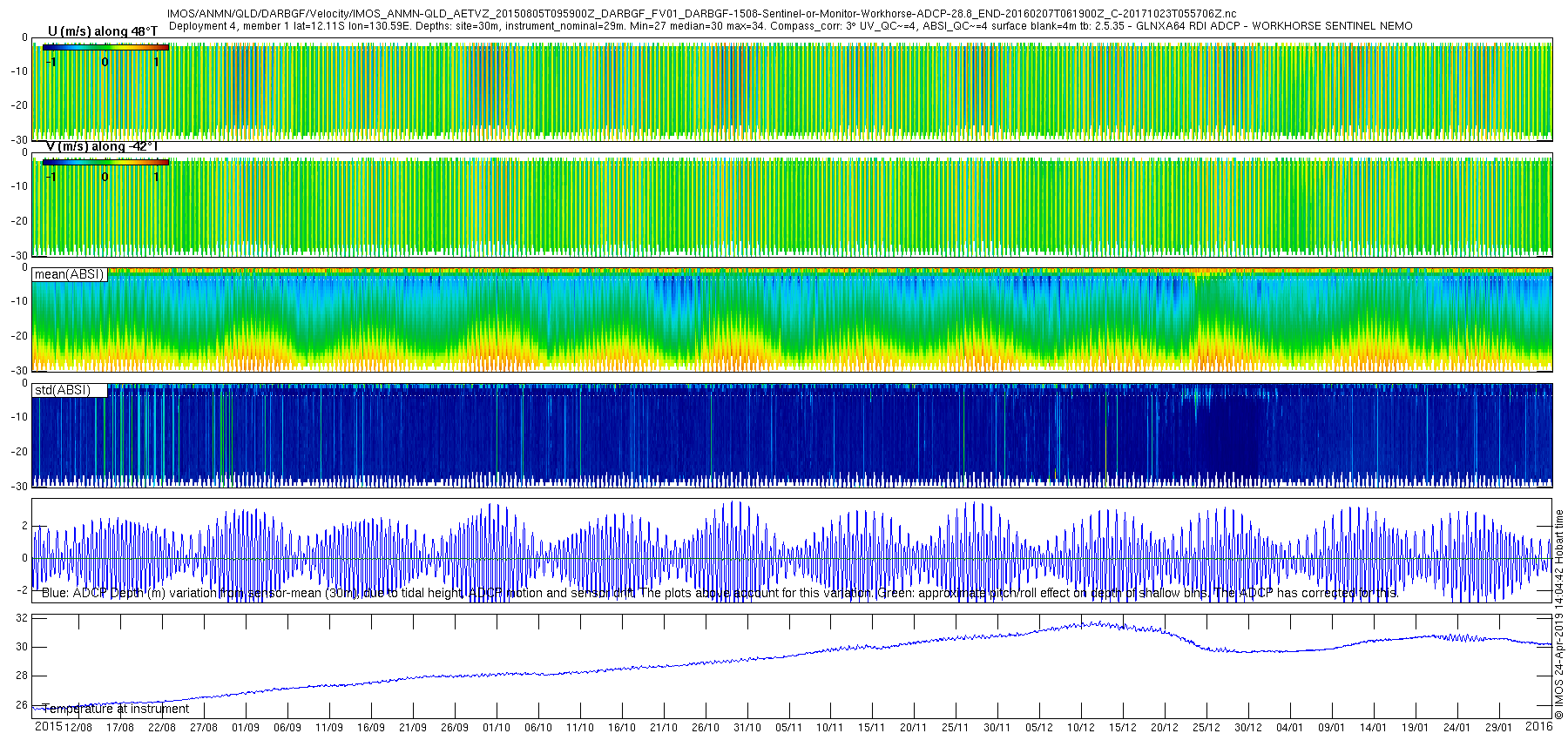This screenshot has width=1568, height=740.
Task: Click the 16/09 date tick
Action: [371, 727]
